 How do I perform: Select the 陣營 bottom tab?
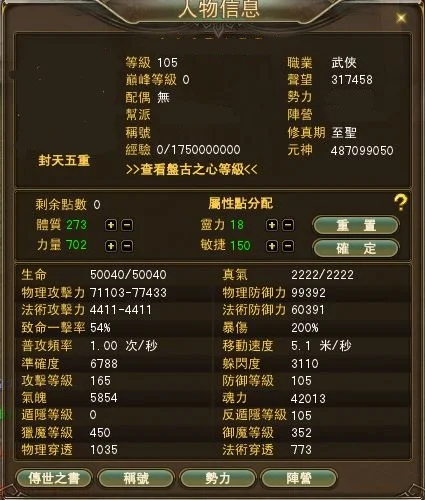tap(299, 478)
